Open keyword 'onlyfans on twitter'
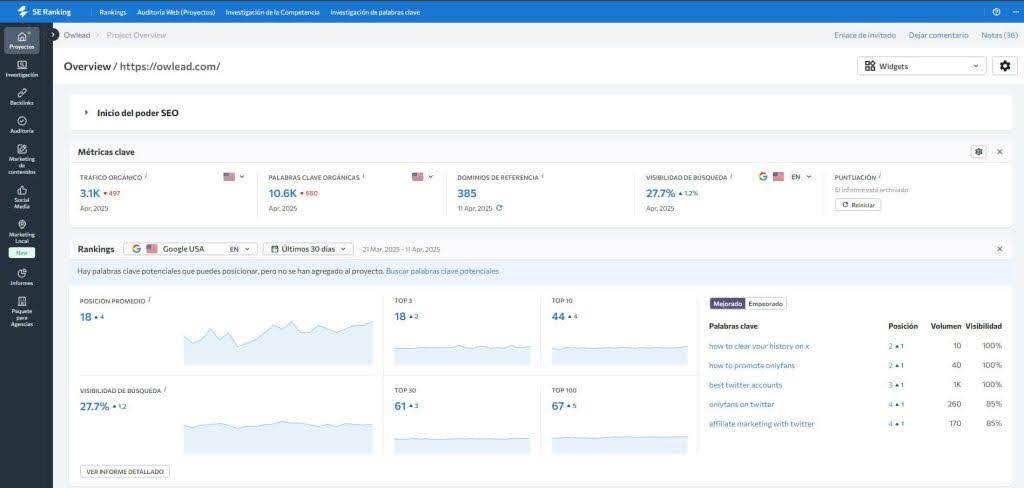 [741, 404]
